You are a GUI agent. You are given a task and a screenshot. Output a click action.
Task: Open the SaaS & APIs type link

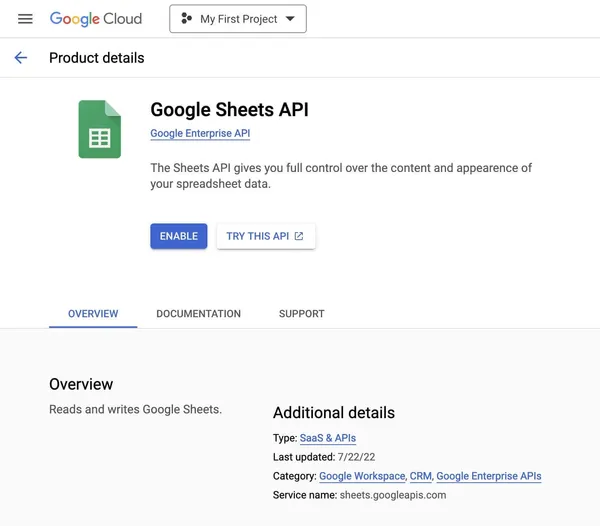[x=328, y=438]
